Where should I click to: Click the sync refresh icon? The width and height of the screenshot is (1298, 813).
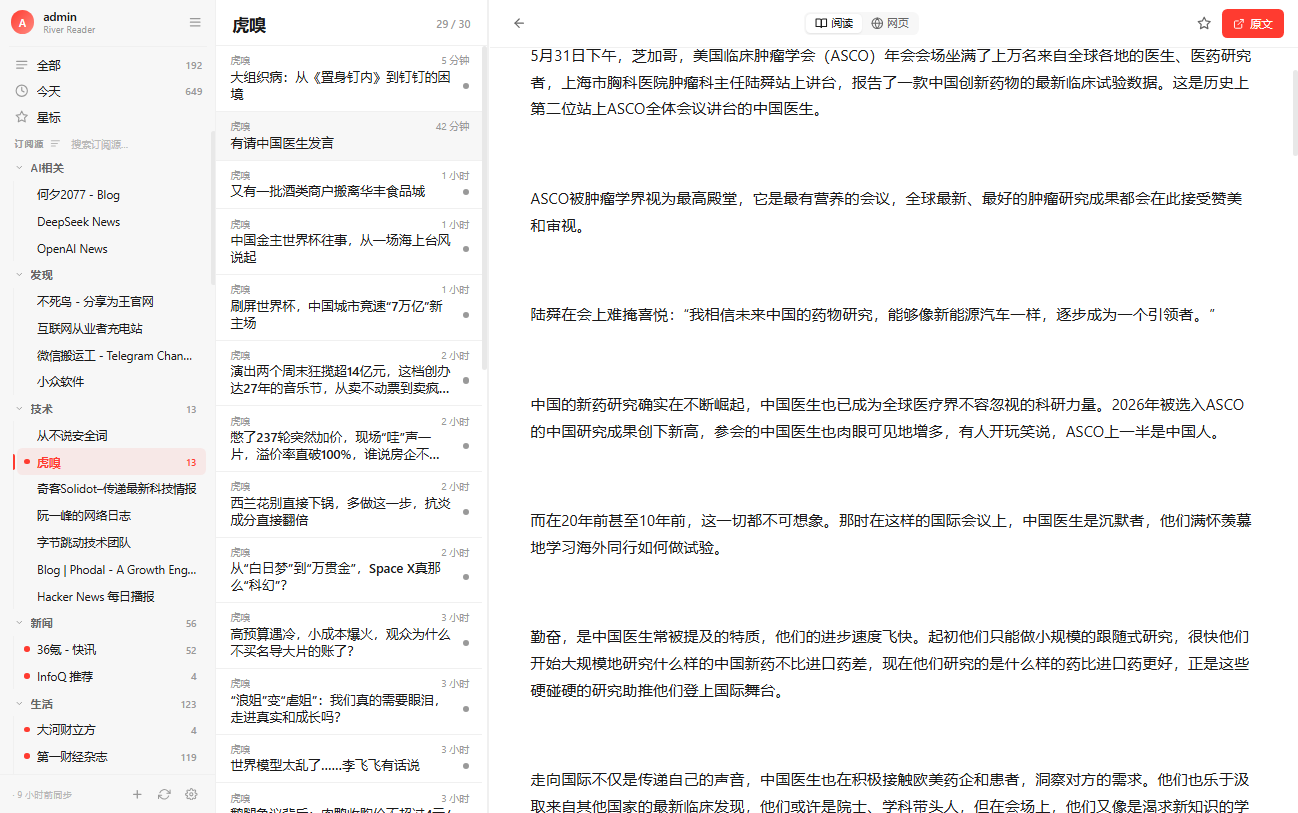164,794
